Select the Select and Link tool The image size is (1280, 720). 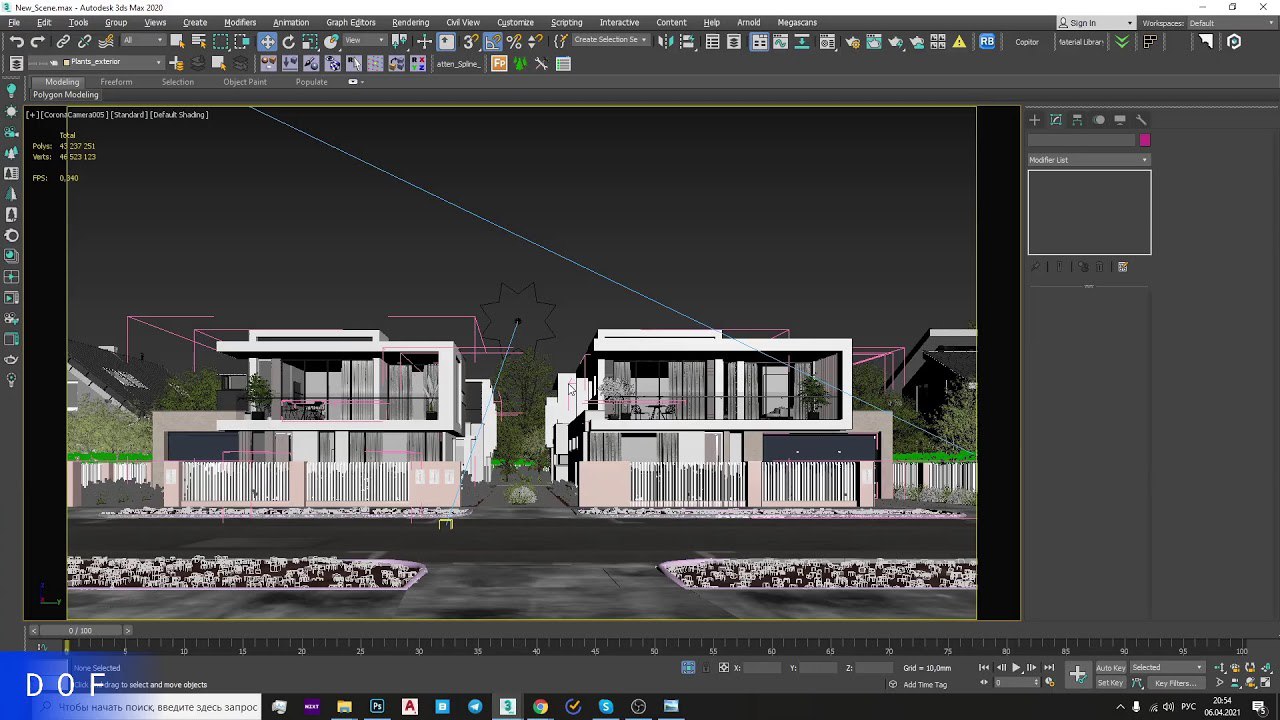[x=62, y=41]
